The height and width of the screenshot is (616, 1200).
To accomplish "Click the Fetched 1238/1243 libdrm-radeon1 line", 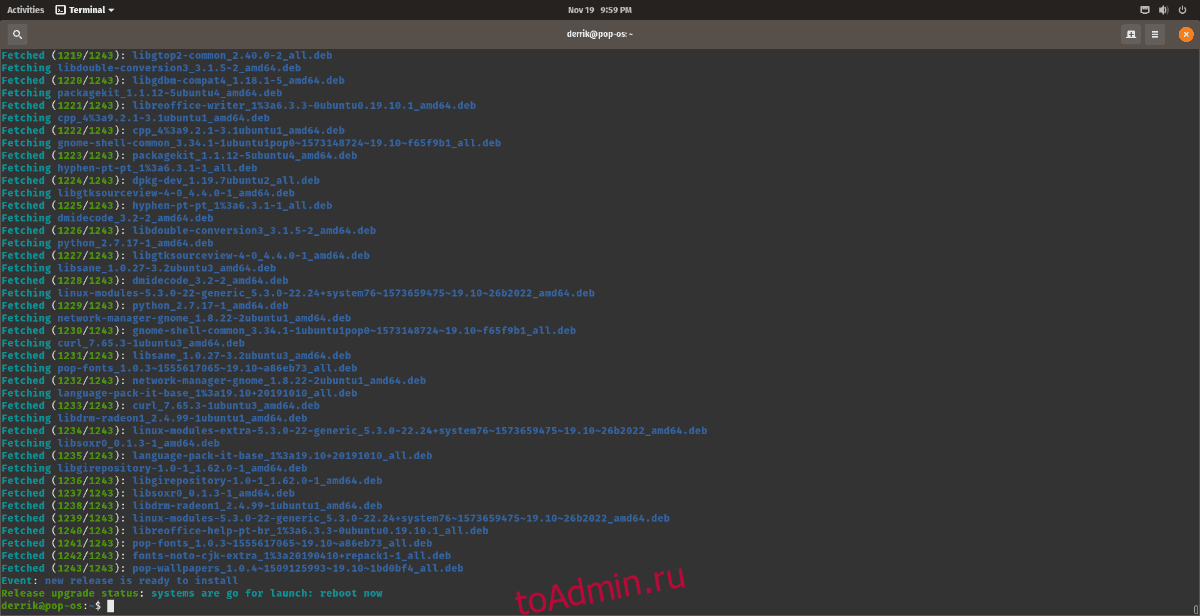I will coord(191,505).
